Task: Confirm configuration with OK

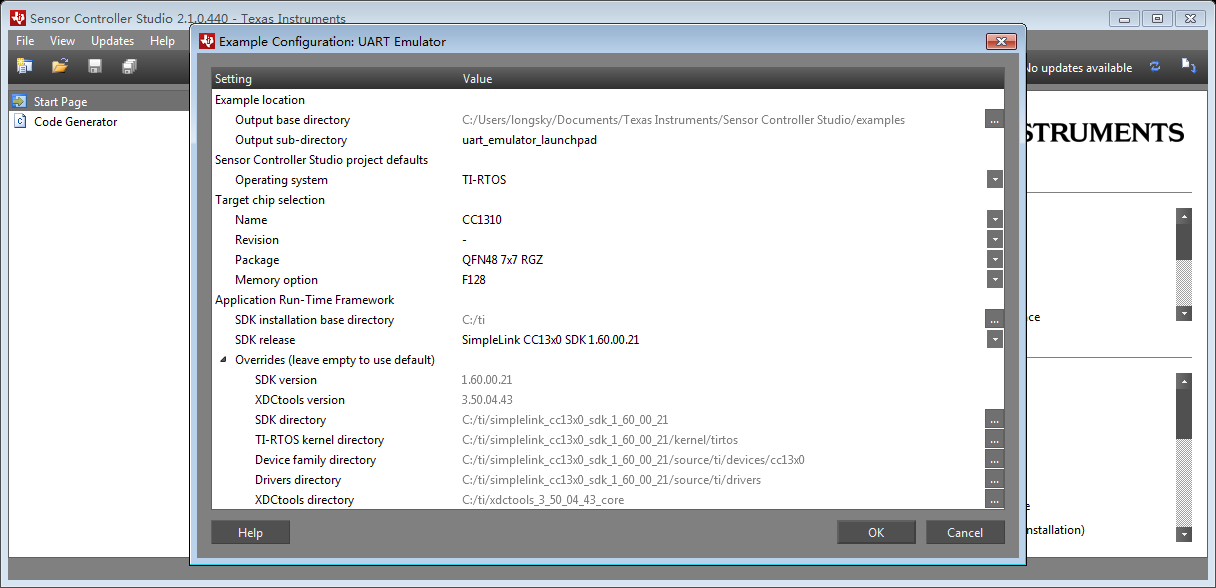Action: click(876, 532)
